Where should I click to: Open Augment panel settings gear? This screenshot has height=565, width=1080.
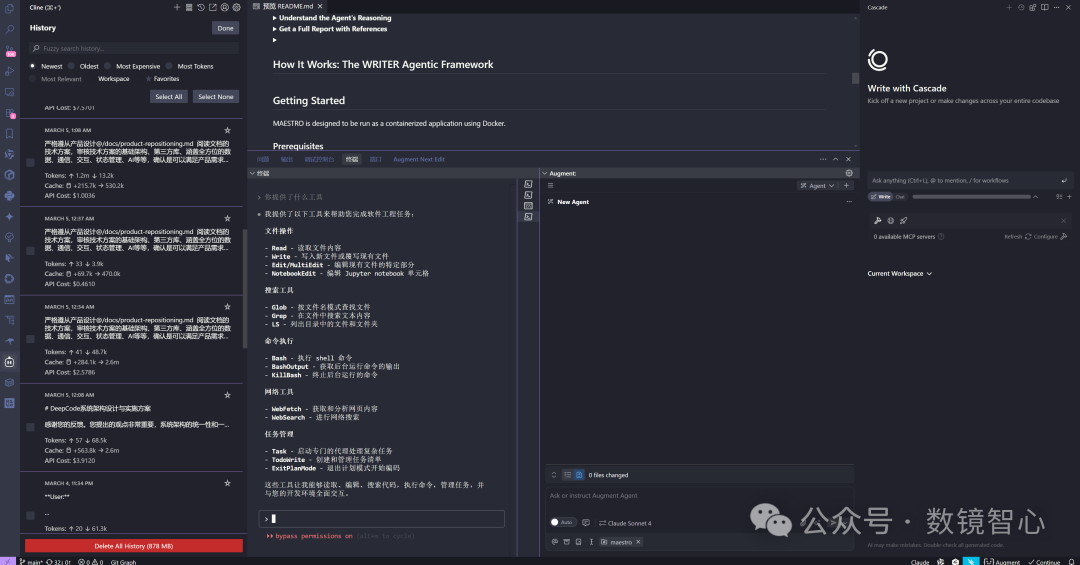point(849,173)
